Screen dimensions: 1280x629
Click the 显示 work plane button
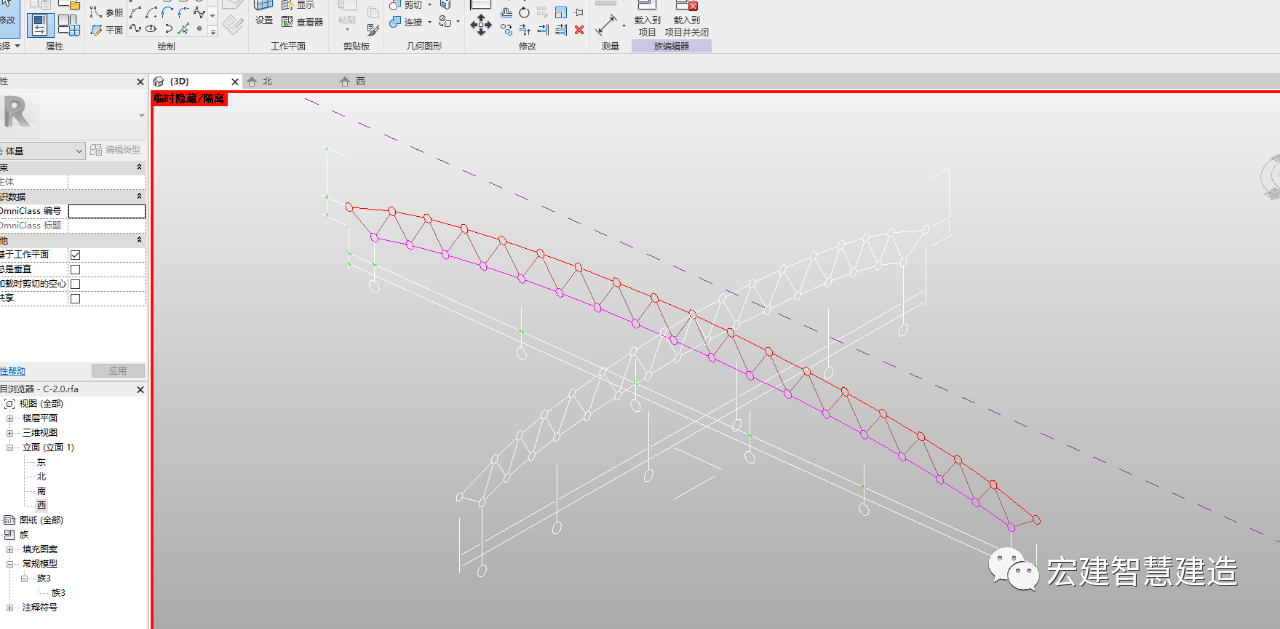[297, 5]
